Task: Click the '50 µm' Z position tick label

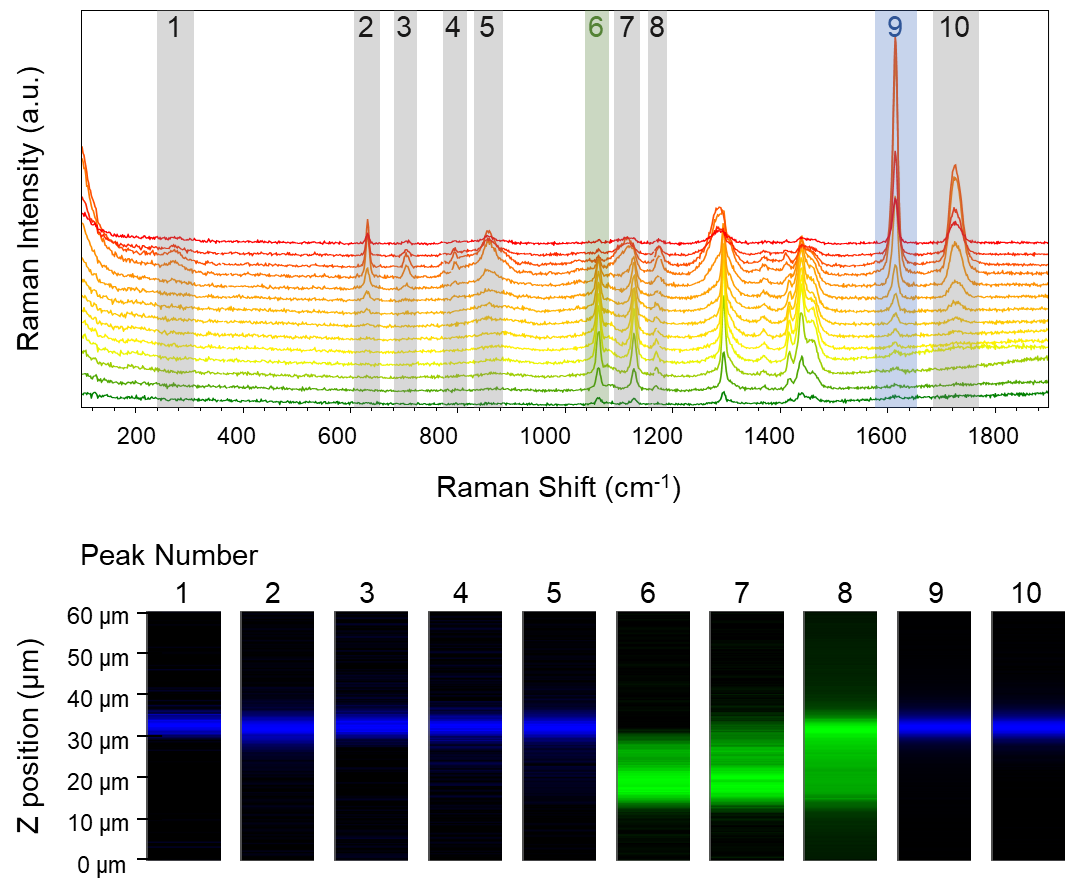Action: point(98,658)
